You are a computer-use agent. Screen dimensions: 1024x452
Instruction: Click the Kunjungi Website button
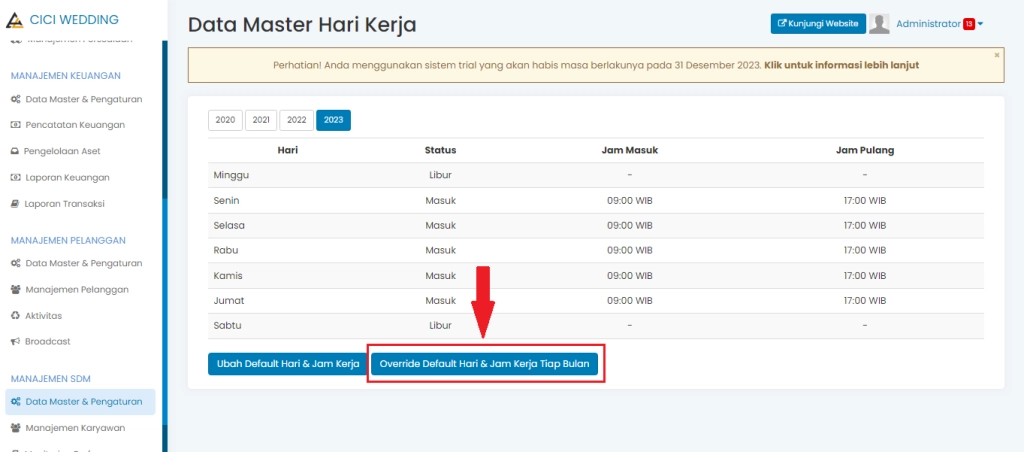tap(818, 24)
